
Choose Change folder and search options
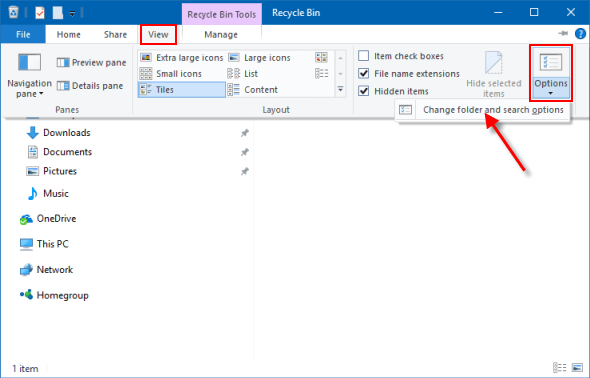(482, 110)
